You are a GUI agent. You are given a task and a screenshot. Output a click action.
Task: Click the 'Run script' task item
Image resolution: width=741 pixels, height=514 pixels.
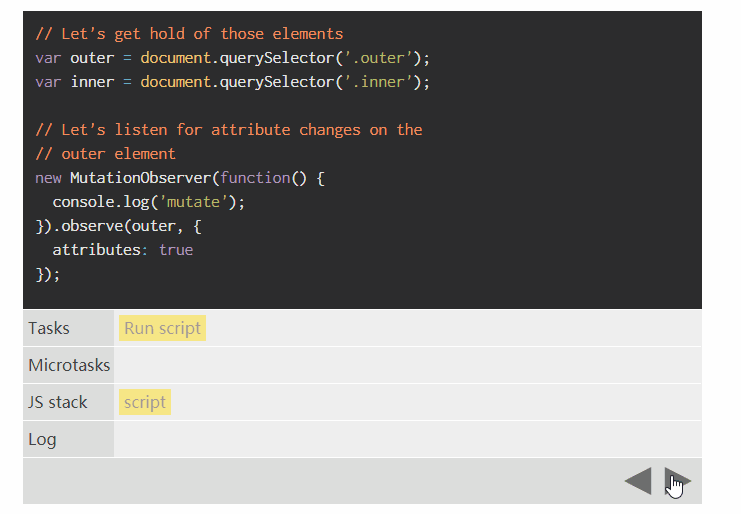pos(162,328)
